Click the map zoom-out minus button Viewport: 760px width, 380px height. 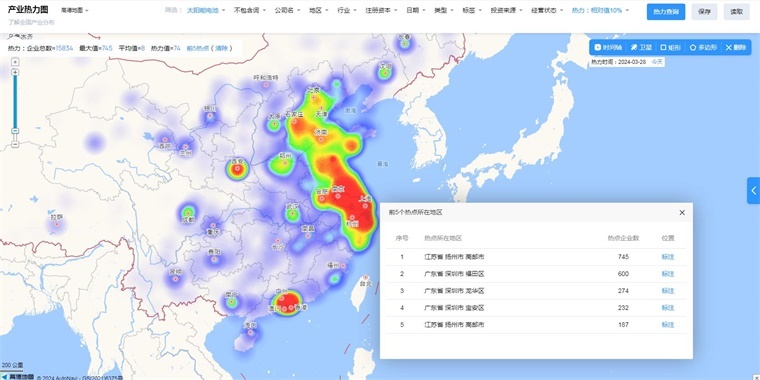15,144
